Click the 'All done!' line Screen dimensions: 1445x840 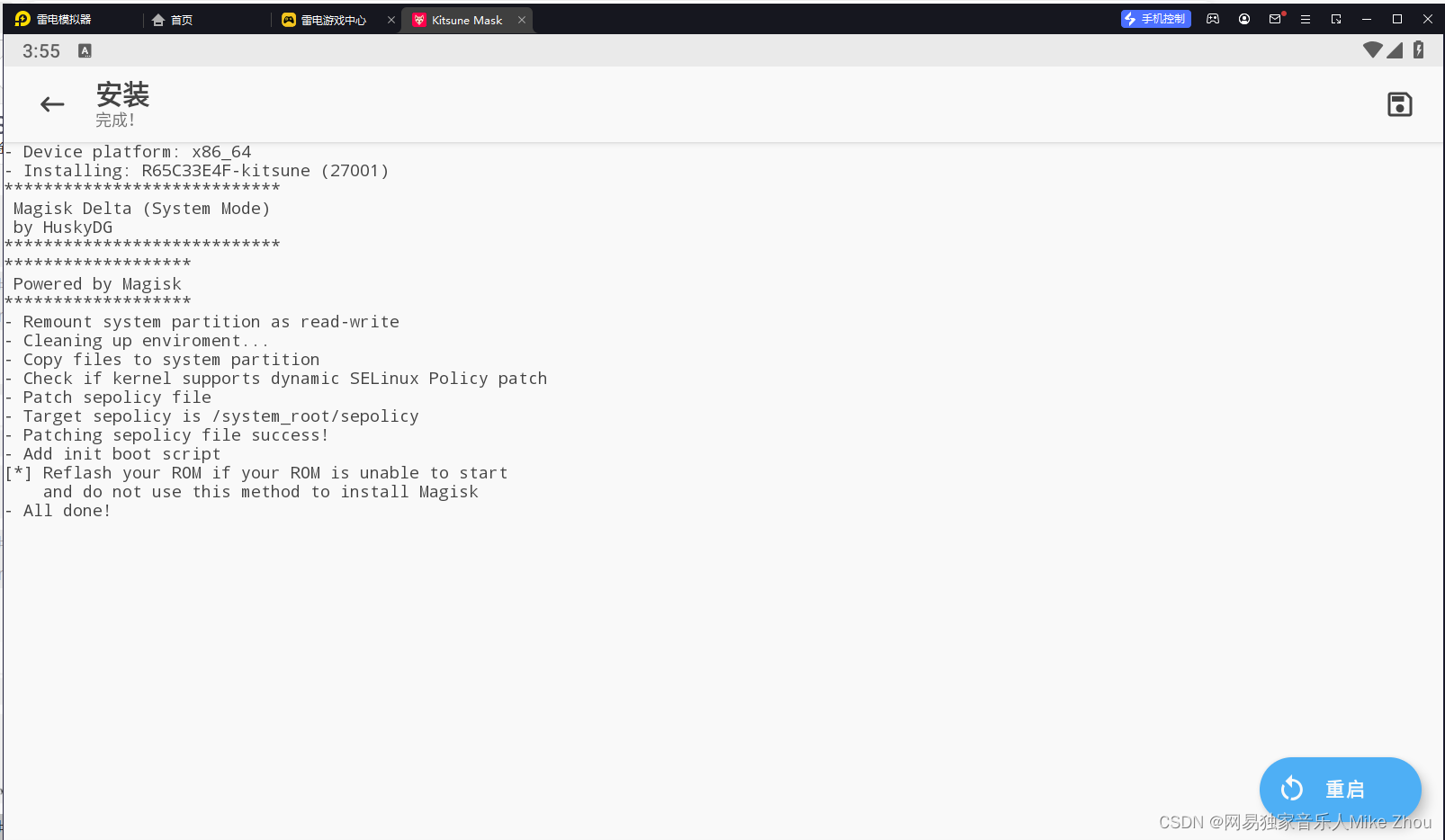[x=58, y=511]
